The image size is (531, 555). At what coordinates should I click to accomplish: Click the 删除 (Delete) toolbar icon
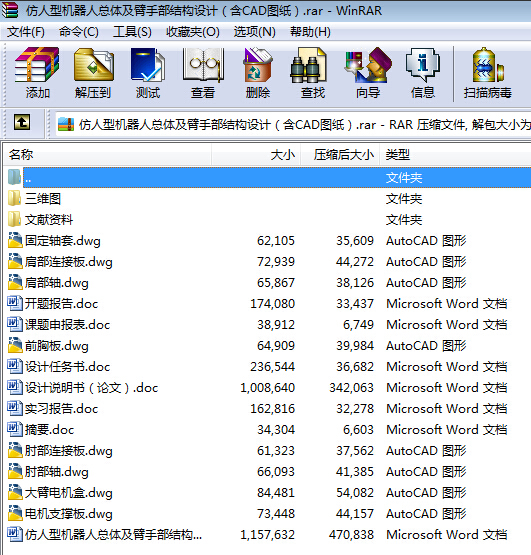pos(258,65)
